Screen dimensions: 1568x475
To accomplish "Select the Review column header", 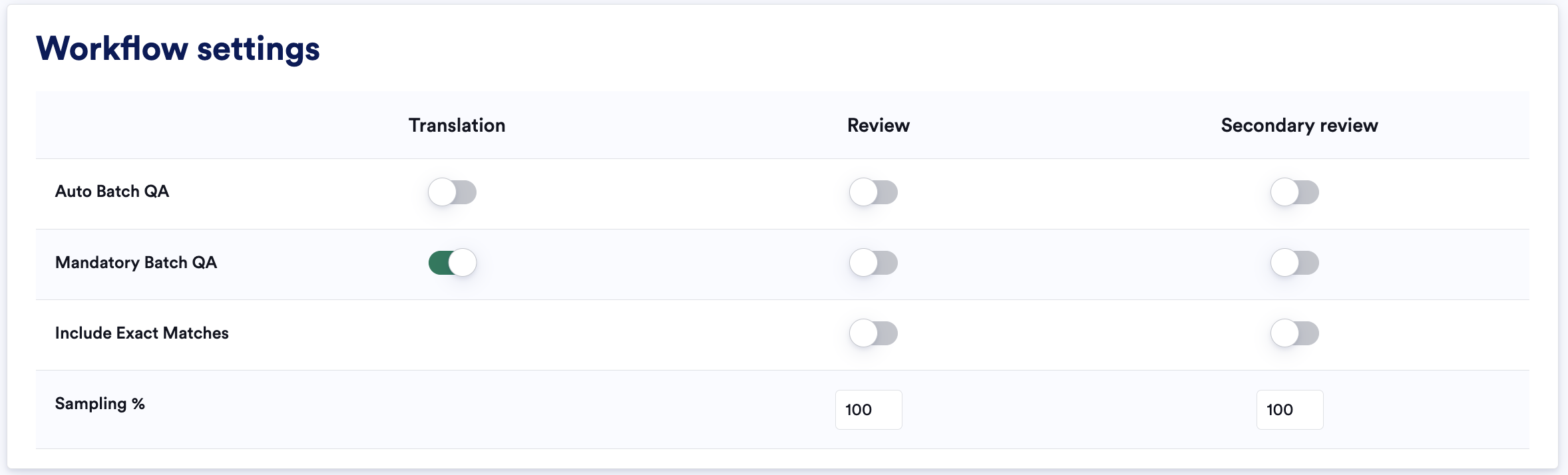I will click(879, 125).
